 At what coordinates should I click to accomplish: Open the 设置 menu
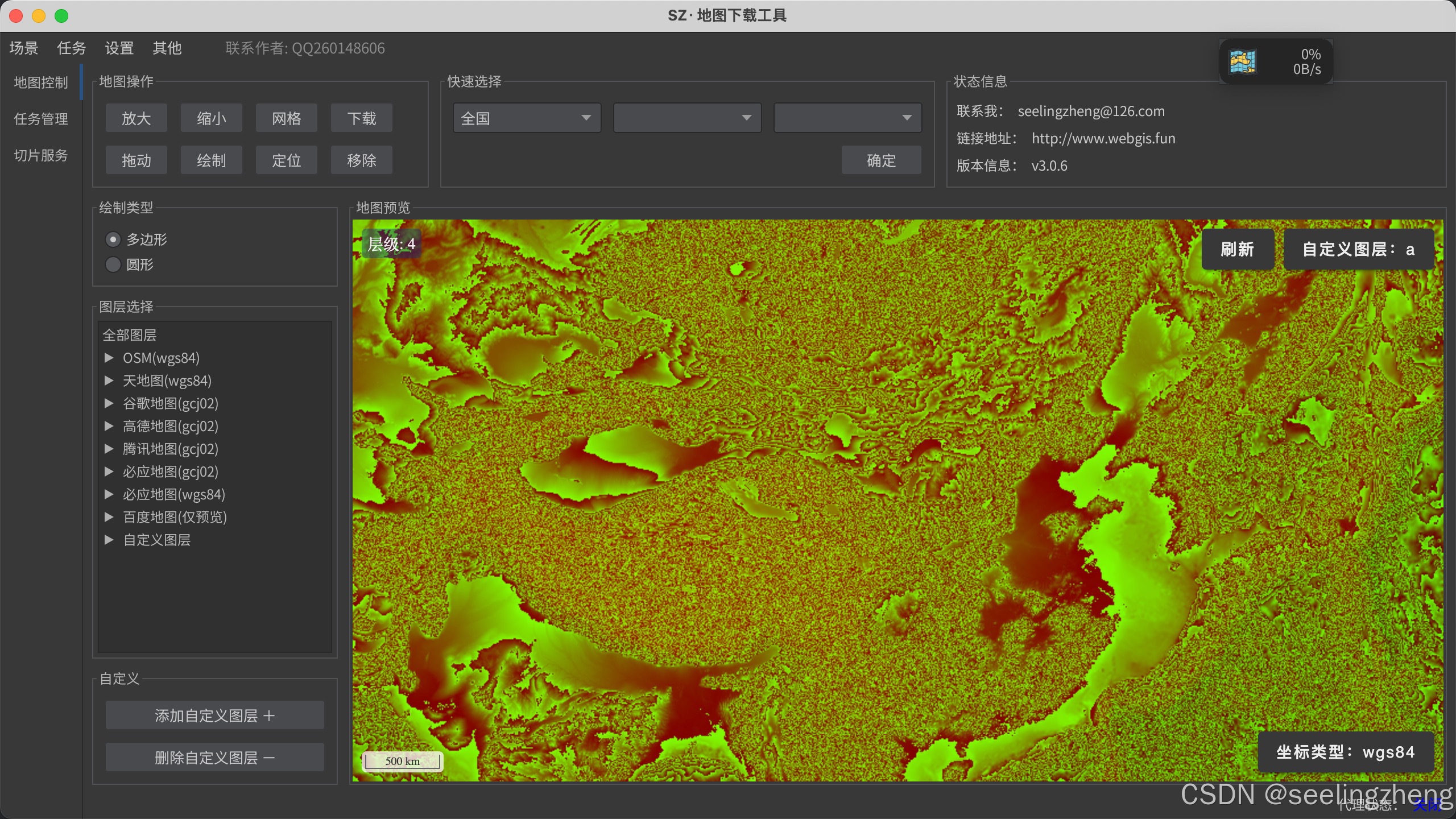click(119, 48)
